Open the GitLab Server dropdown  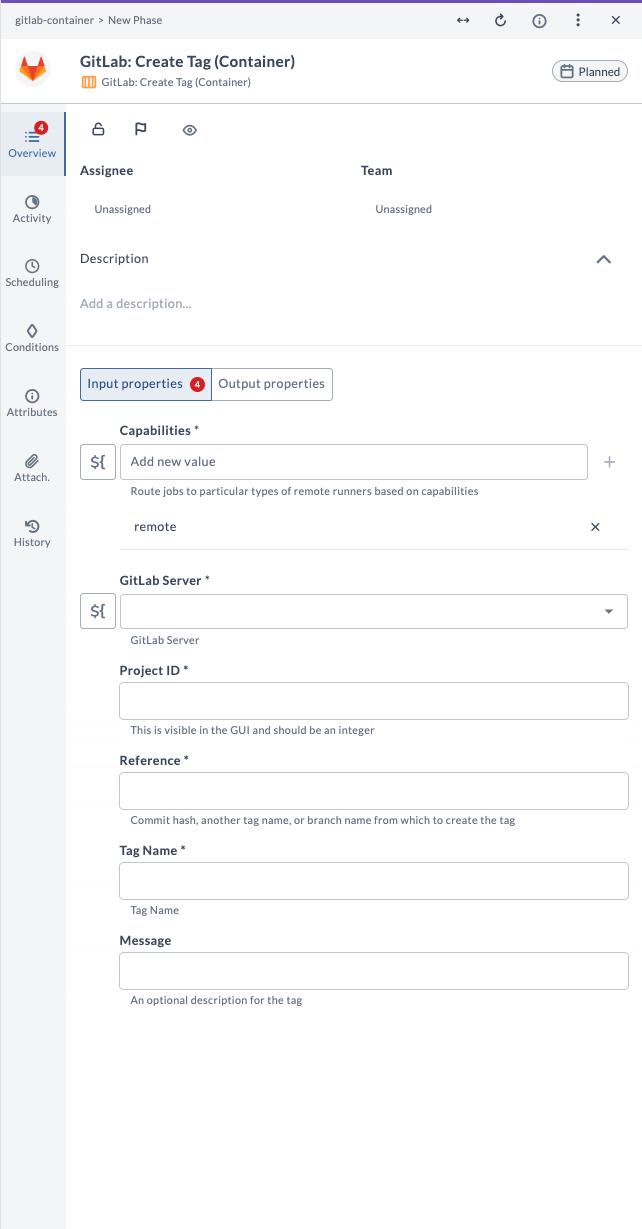374,611
